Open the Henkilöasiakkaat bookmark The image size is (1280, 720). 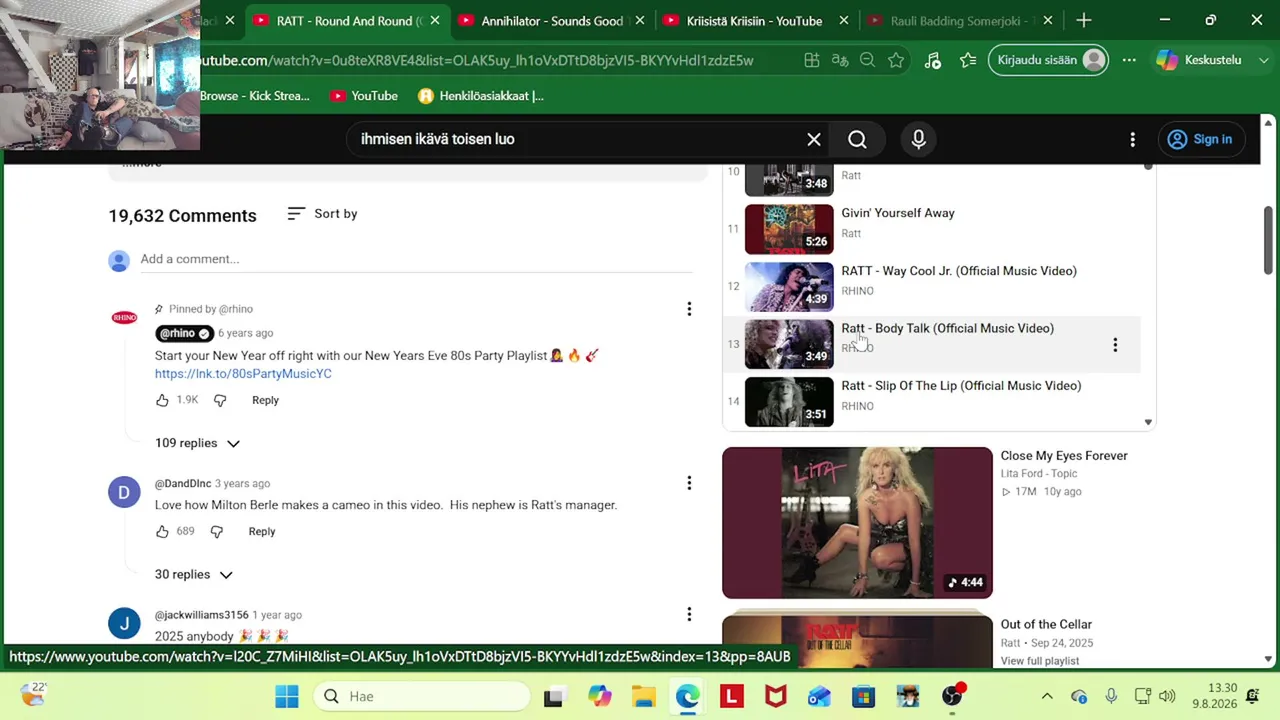pos(481,96)
